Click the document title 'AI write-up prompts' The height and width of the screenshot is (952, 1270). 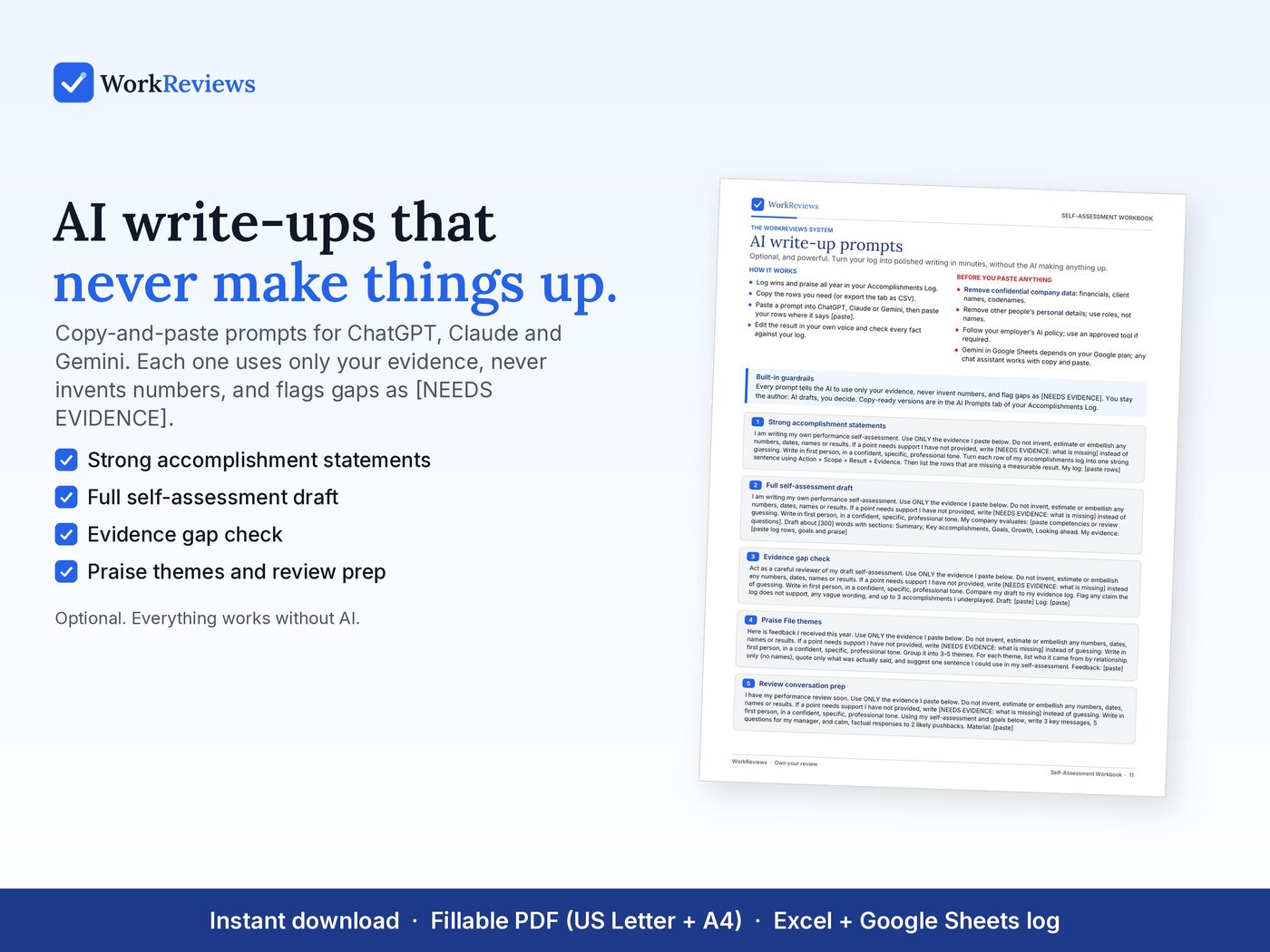[826, 244]
